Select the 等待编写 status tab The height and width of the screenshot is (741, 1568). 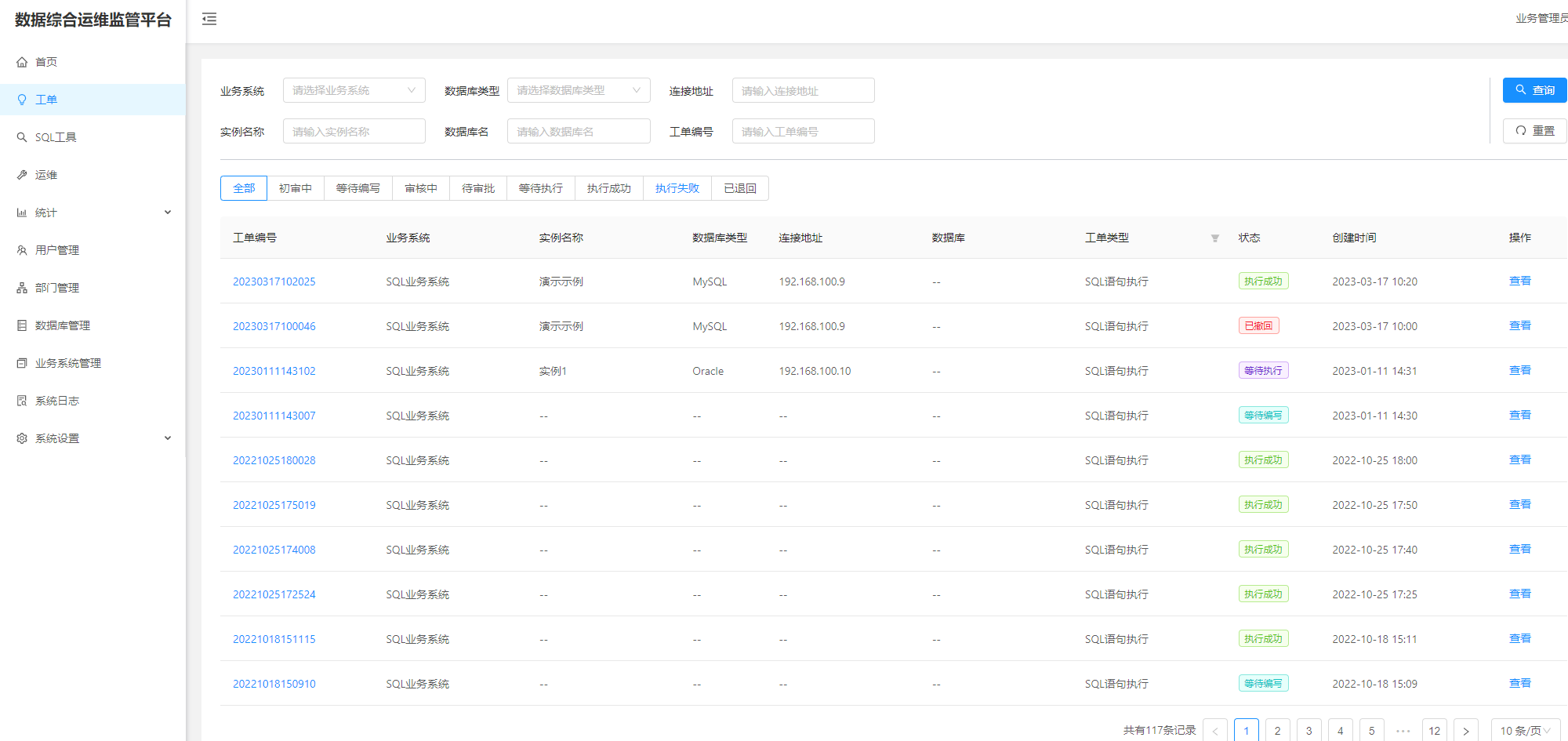358,188
